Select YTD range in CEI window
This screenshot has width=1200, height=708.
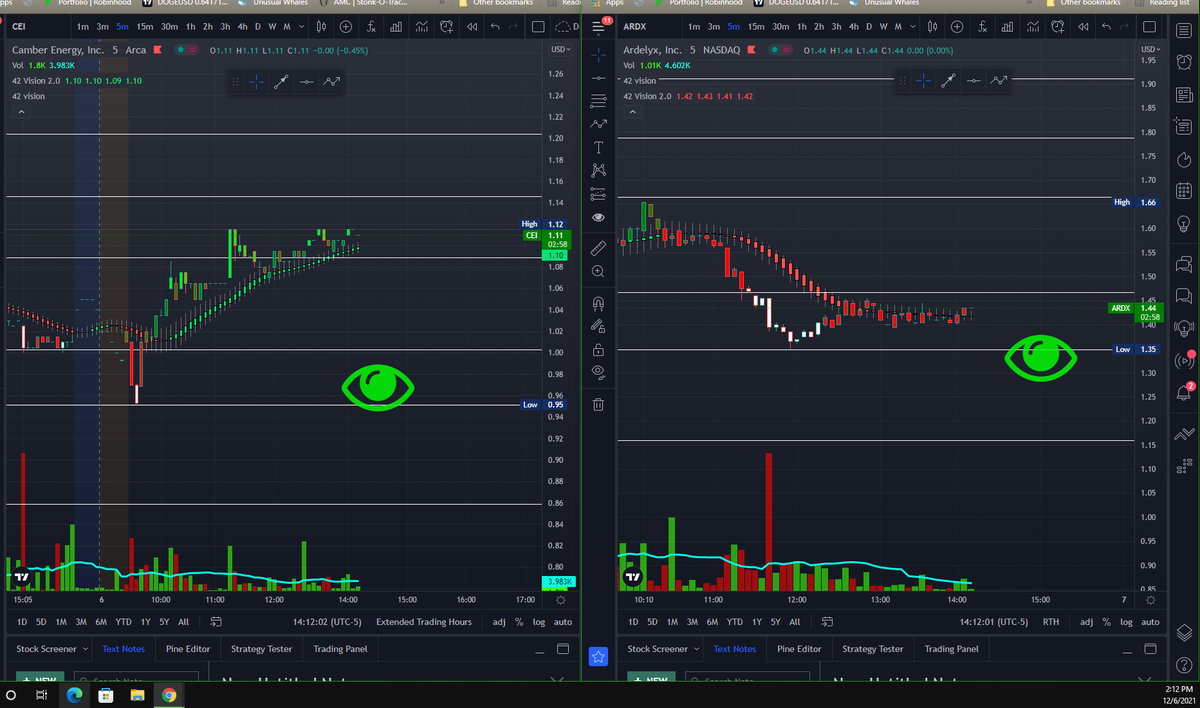pyautogui.click(x=124, y=622)
